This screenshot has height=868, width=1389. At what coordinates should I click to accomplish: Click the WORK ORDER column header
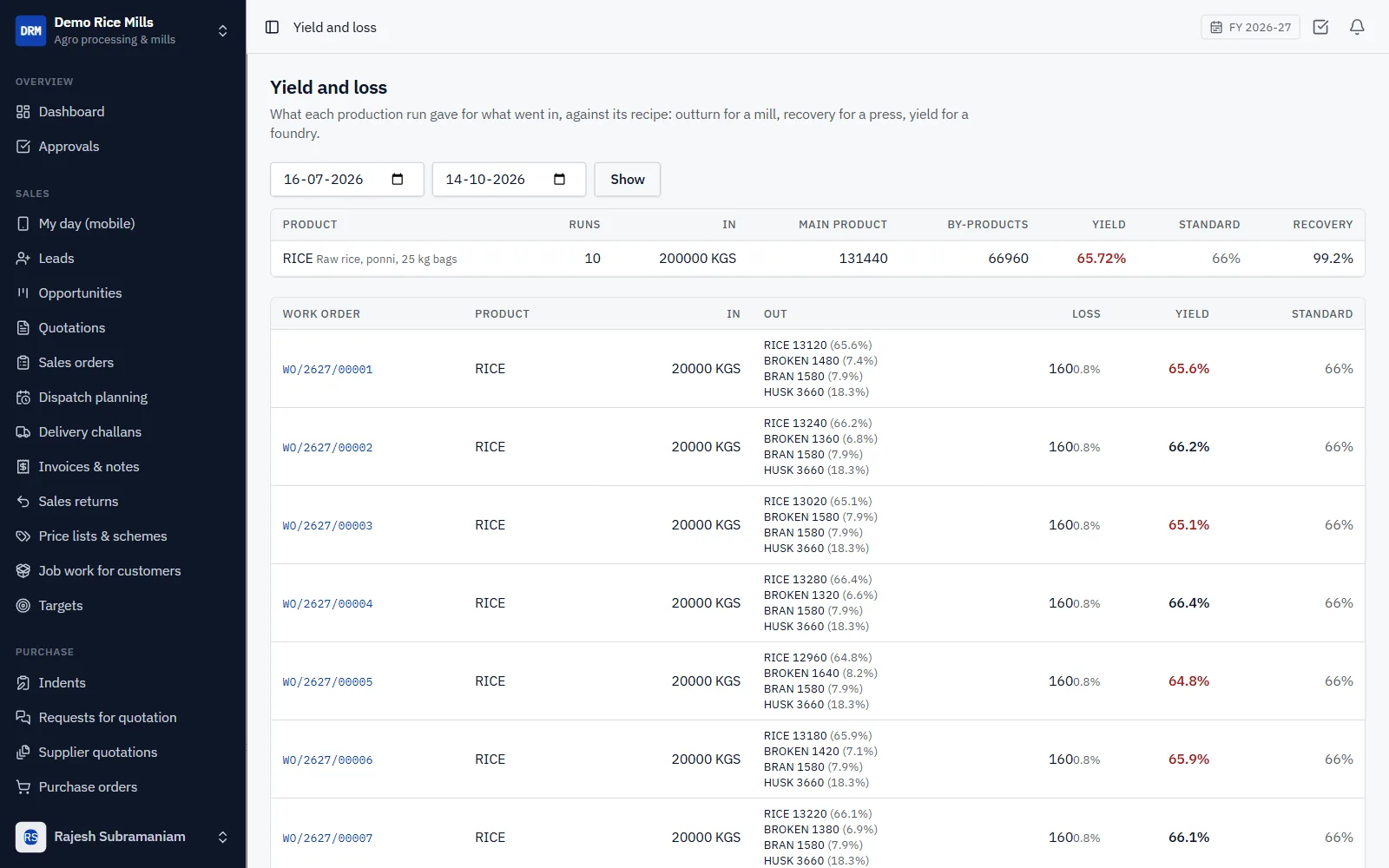(321, 314)
